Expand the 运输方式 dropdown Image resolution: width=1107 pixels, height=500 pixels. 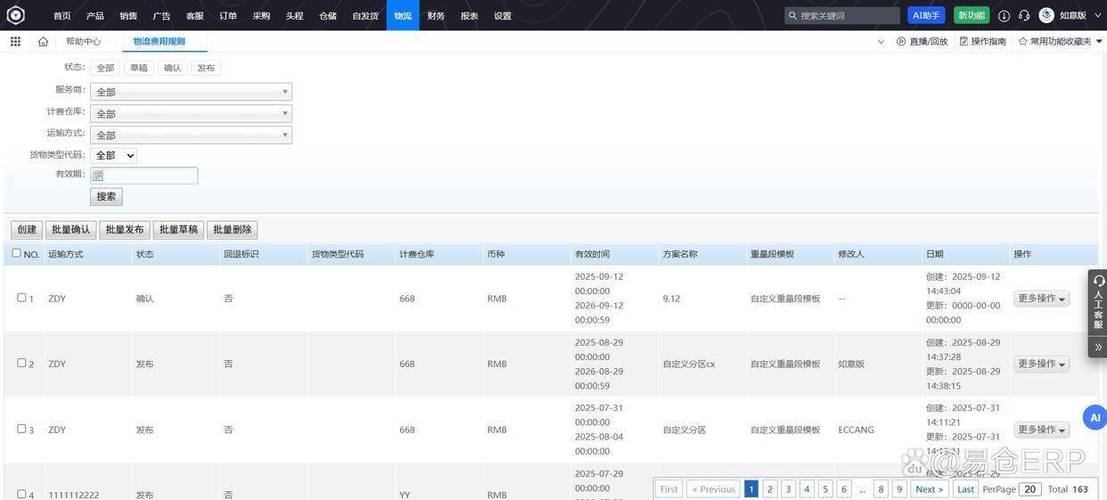point(191,135)
